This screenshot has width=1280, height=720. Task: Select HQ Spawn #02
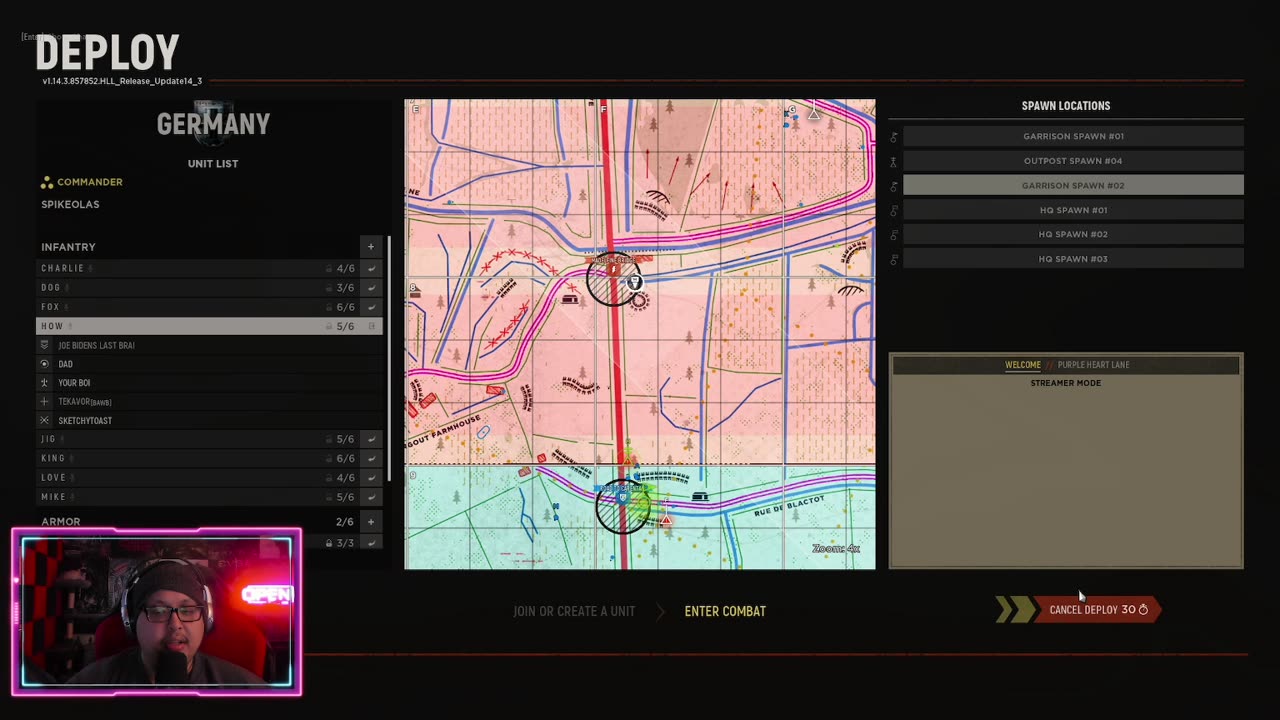click(x=1073, y=234)
